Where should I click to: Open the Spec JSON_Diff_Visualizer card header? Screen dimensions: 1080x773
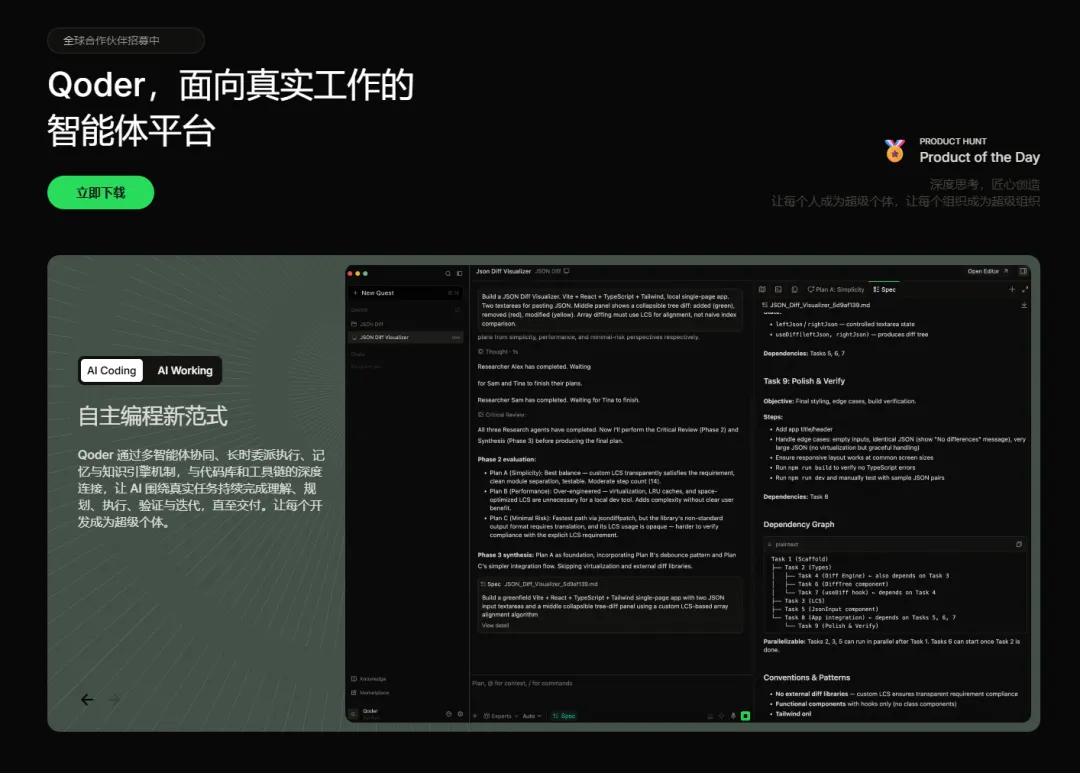tap(539, 584)
